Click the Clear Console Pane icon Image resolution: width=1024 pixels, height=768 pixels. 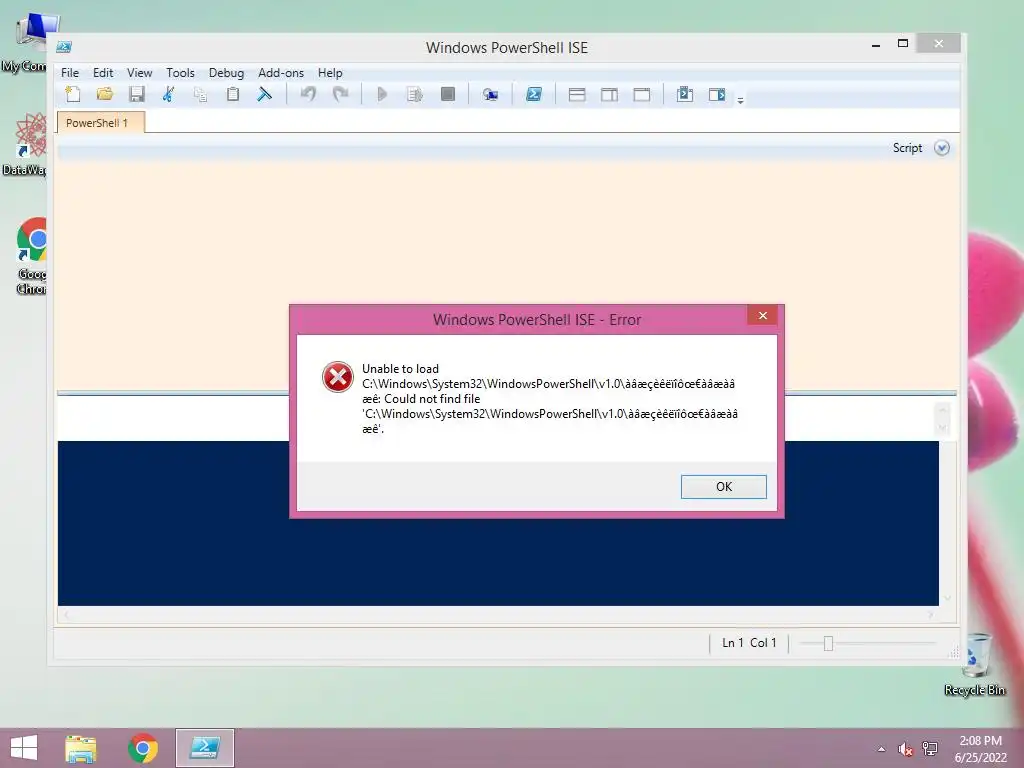[x=264, y=95]
